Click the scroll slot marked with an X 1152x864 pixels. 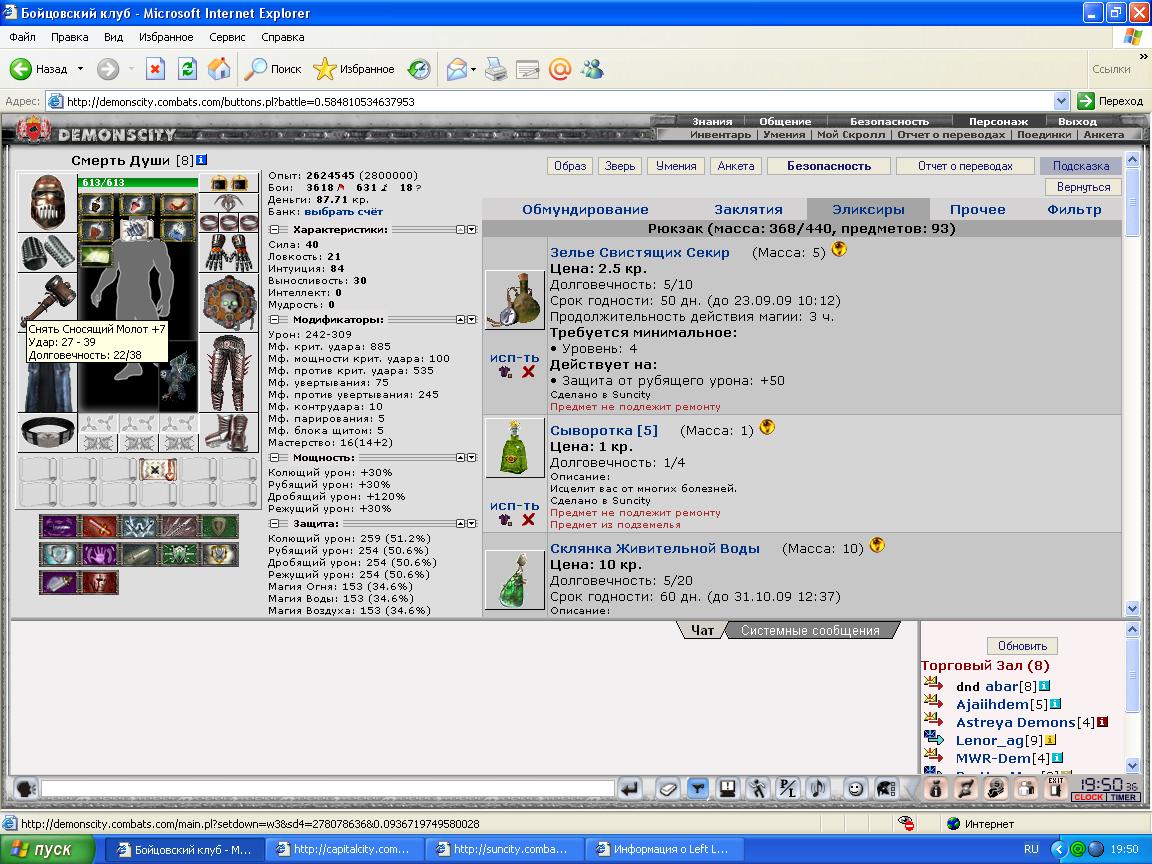[157, 469]
